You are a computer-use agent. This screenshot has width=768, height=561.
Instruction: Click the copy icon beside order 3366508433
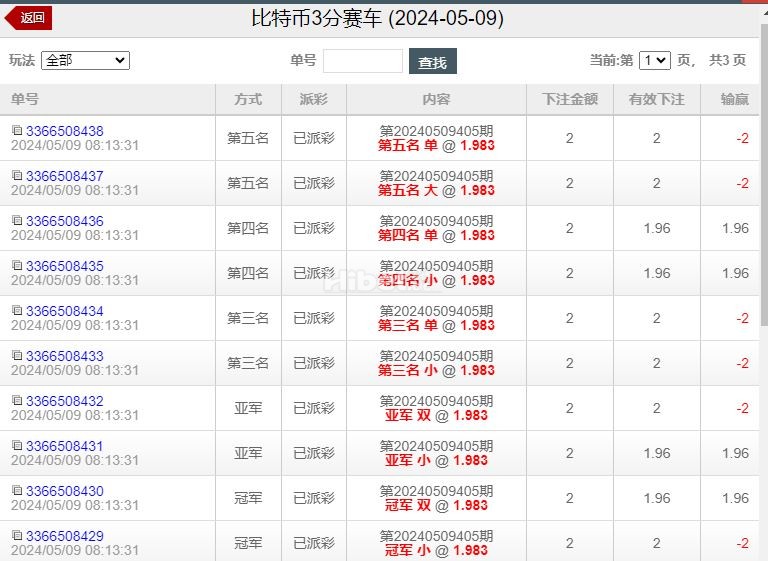click(17, 355)
